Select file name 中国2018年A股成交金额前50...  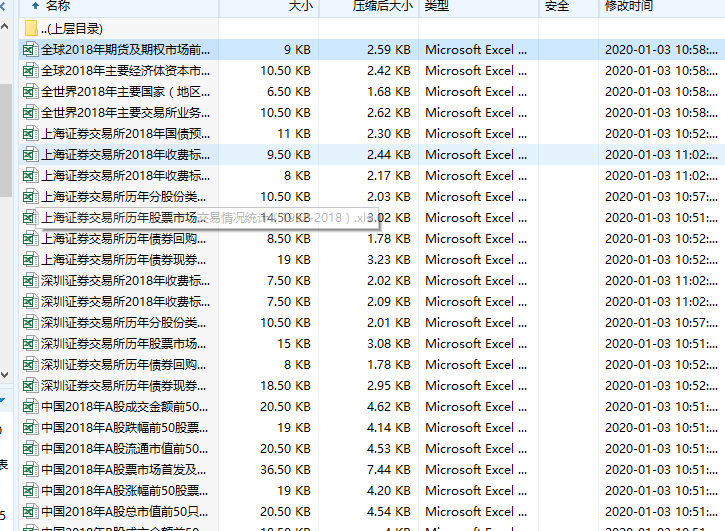(x=124, y=407)
